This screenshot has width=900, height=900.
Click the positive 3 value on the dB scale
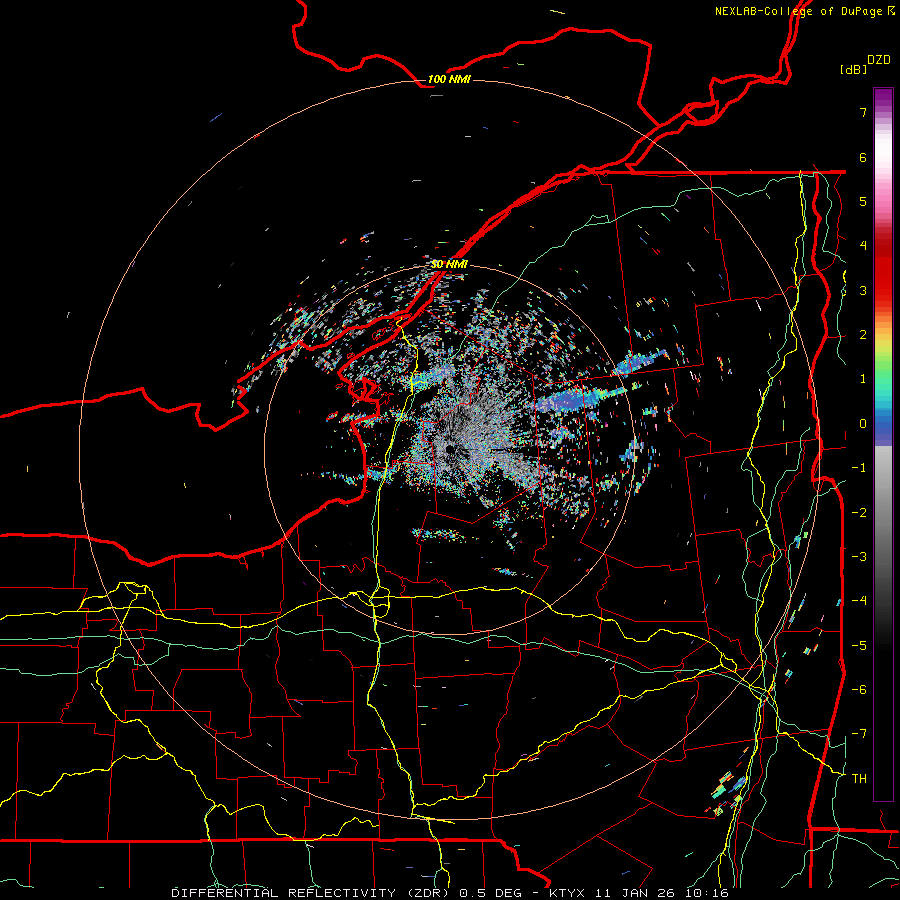[863, 290]
